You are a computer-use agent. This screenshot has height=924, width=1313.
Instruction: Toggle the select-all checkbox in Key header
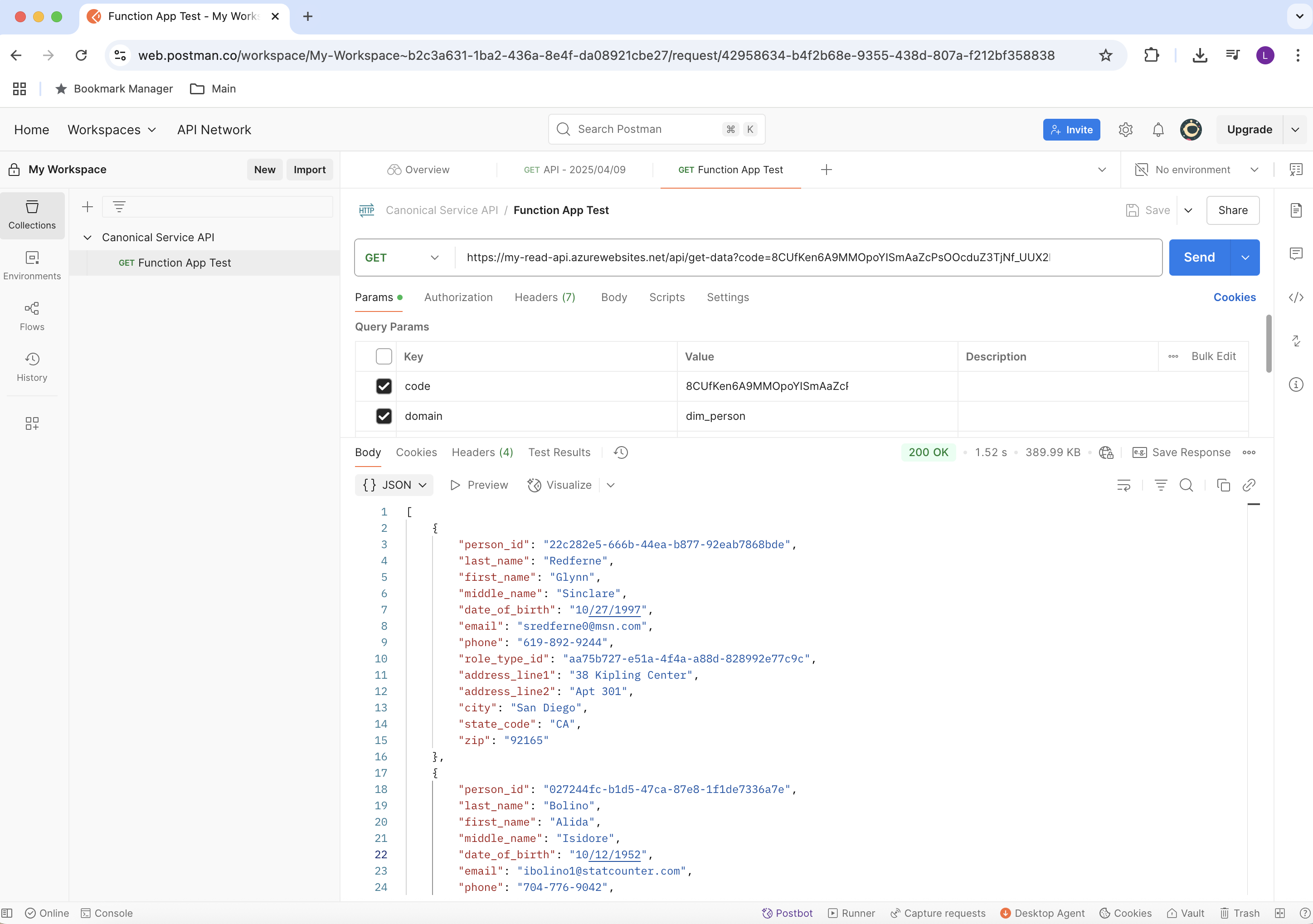(x=384, y=357)
